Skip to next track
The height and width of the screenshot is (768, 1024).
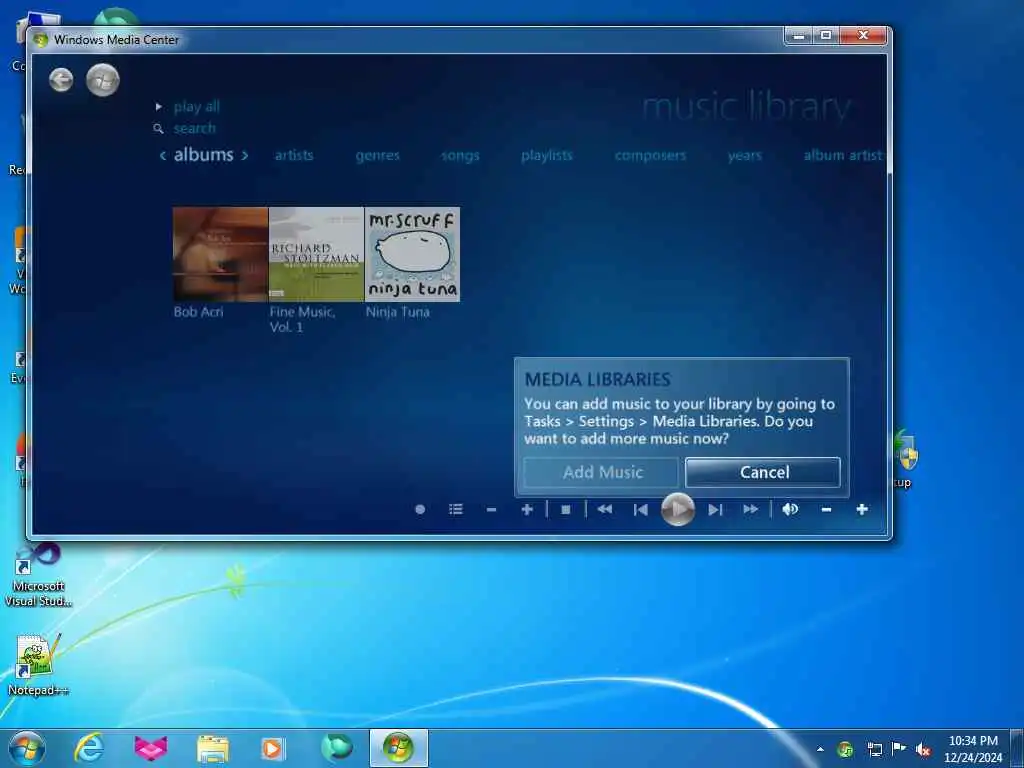click(715, 509)
